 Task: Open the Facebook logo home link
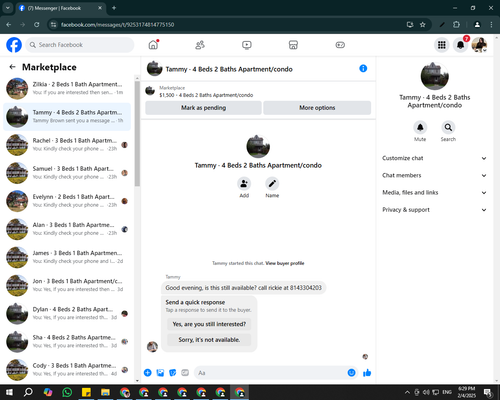[14, 45]
